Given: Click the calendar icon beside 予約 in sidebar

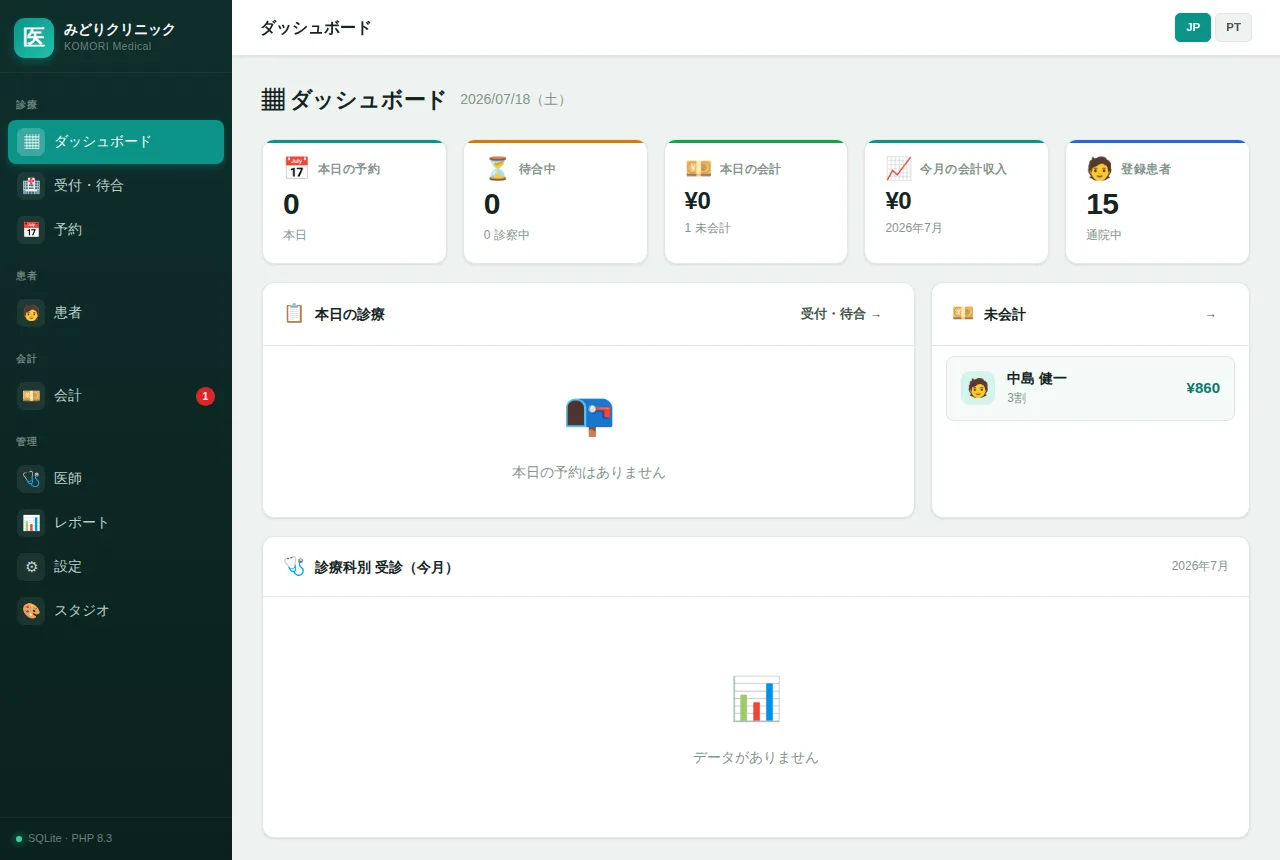Looking at the screenshot, I should coord(31,230).
